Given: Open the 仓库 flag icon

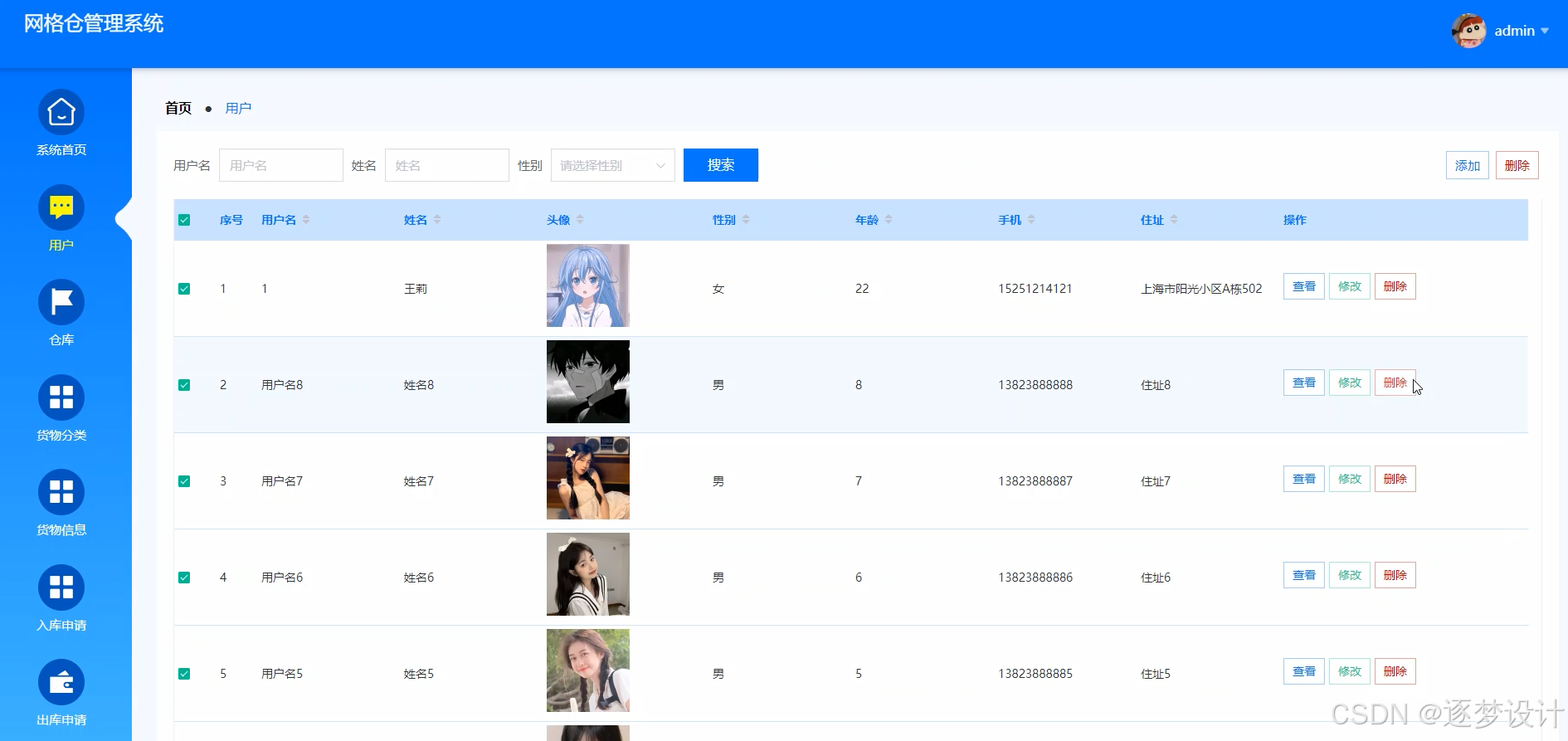Looking at the screenshot, I should coord(61,302).
